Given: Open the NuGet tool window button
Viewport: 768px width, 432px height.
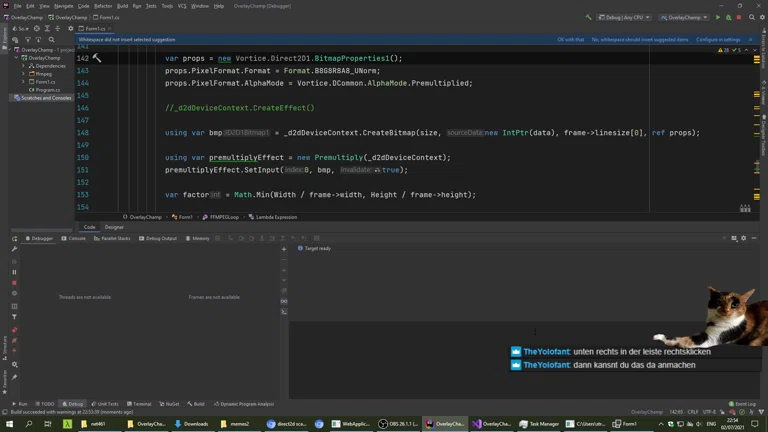Looking at the screenshot, I should (169, 404).
